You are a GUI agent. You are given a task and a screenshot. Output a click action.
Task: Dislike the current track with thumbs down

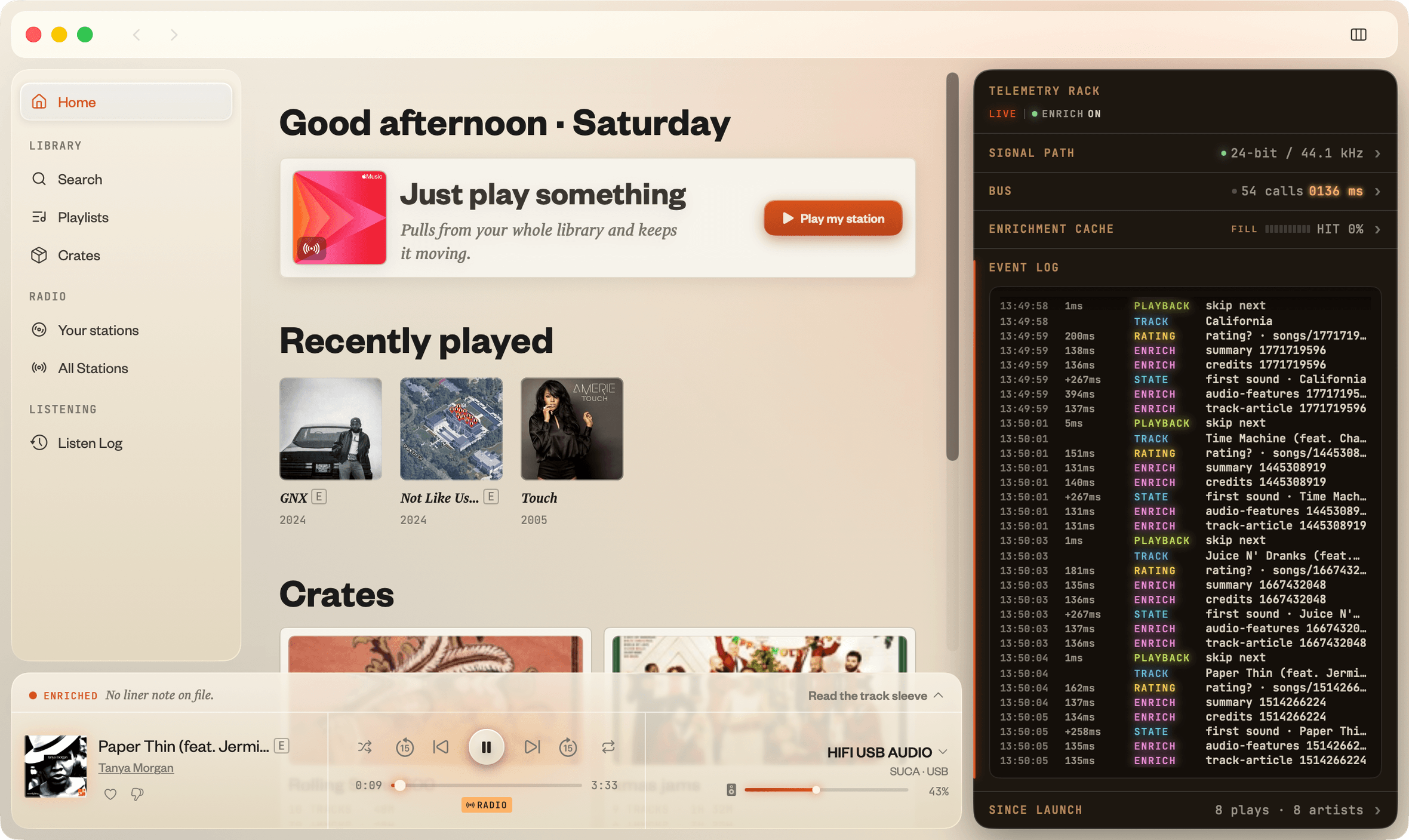click(x=137, y=794)
